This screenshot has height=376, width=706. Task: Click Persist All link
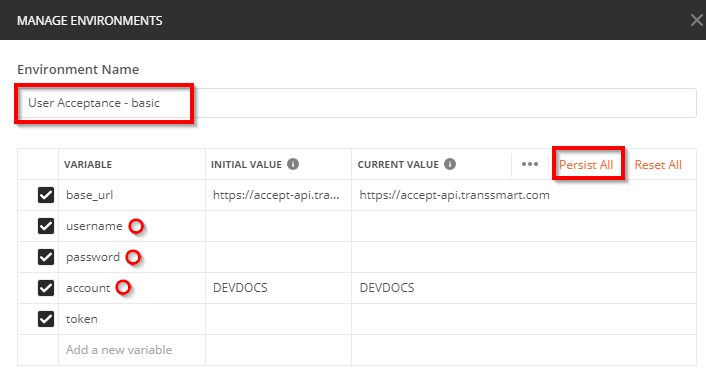click(586, 165)
